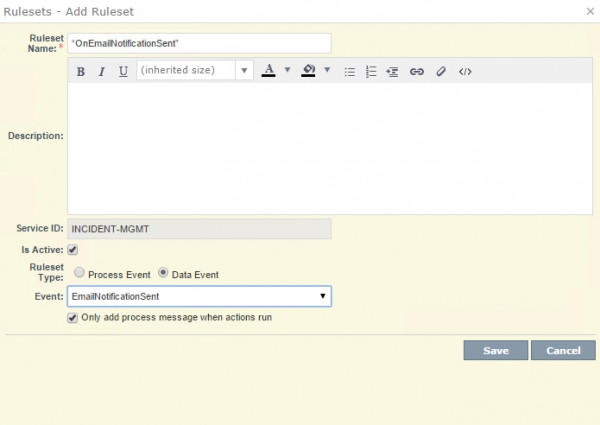
Task: Cancel adding the ruleset
Action: click(563, 350)
